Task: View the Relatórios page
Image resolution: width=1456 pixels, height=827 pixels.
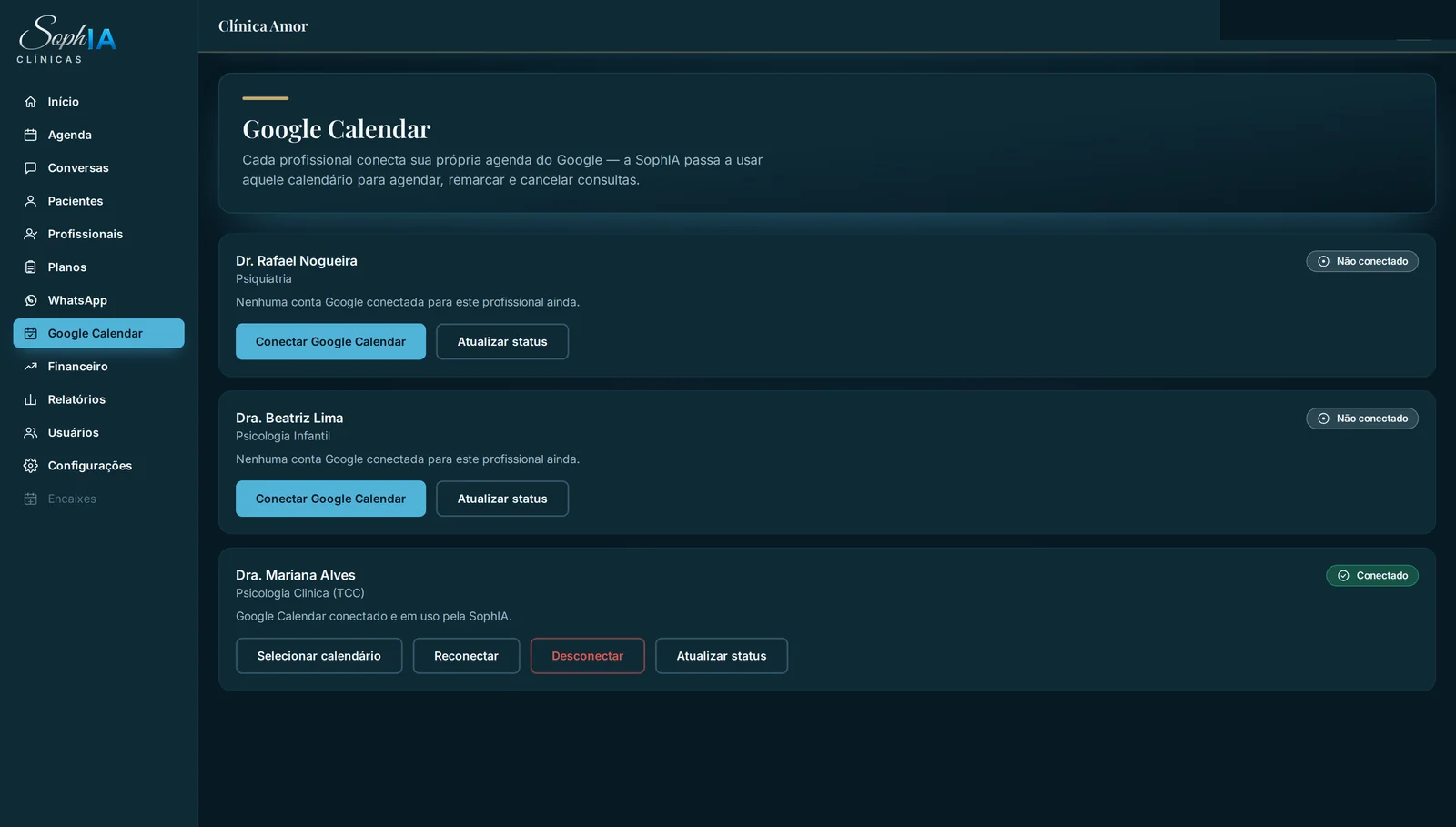Action: pos(99,399)
